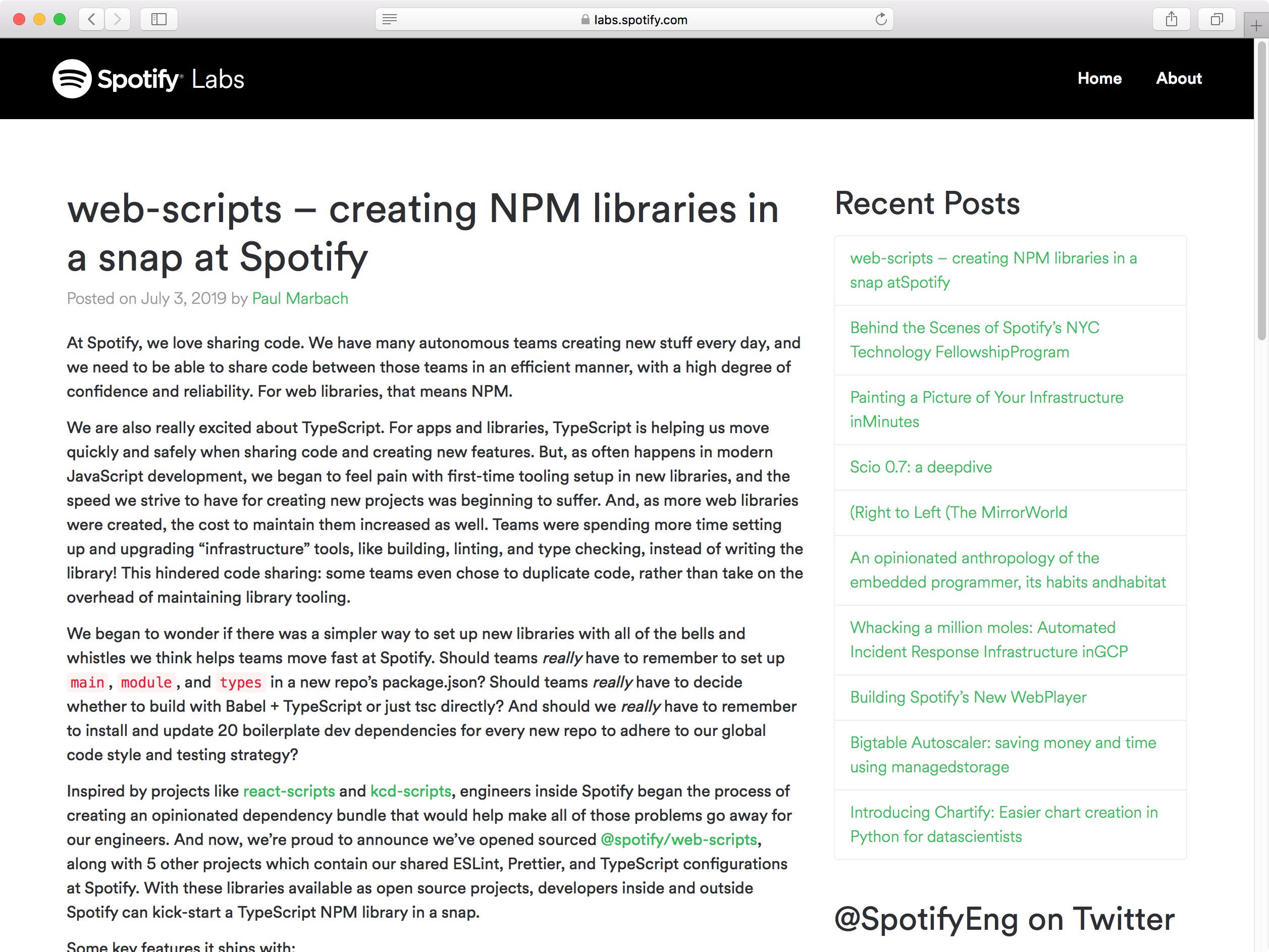Toggle the Safari sidebar button
Image resolution: width=1269 pixels, height=952 pixels.
[x=159, y=20]
